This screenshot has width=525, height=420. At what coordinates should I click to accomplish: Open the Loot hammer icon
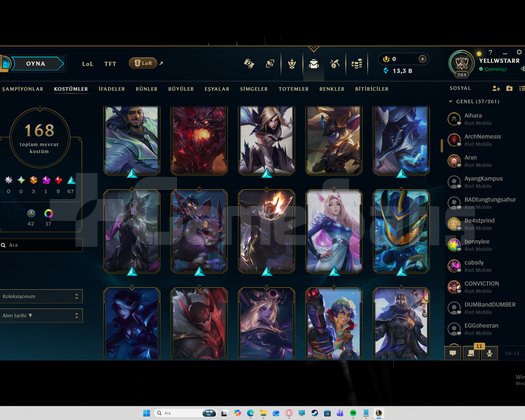(334, 64)
